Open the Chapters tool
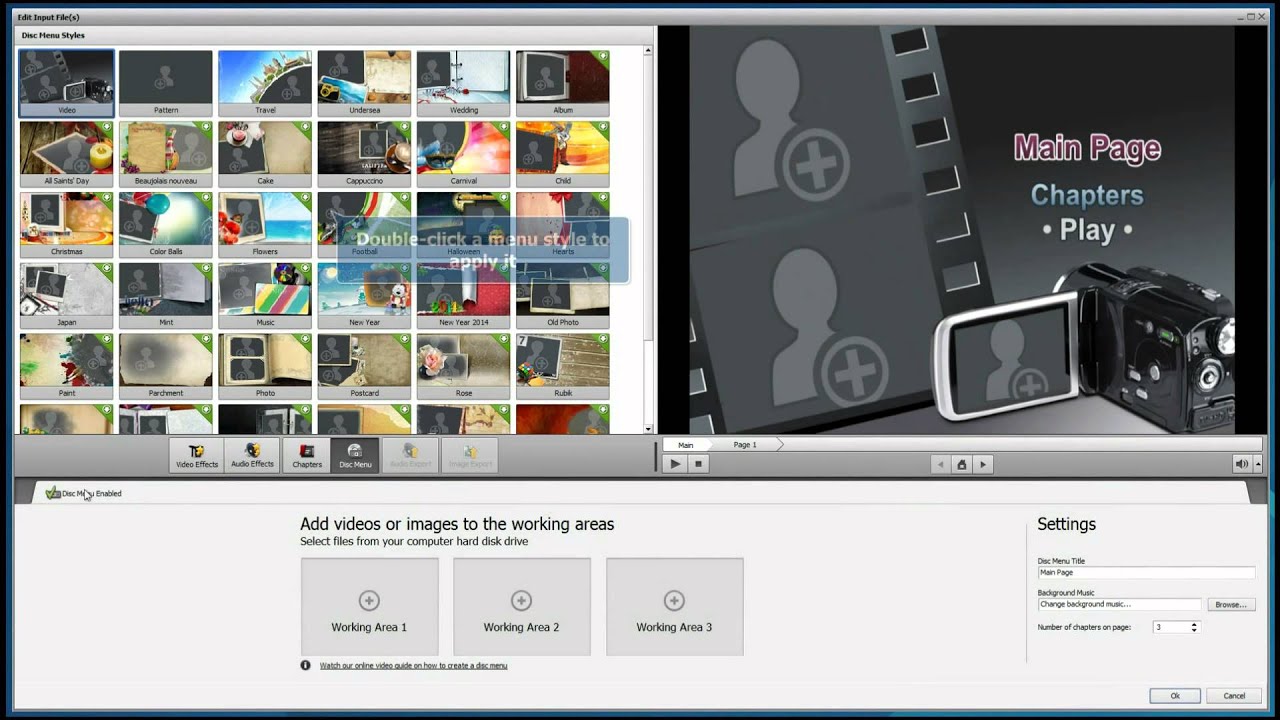Viewport: 1280px width, 720px height. click(307, 455)
